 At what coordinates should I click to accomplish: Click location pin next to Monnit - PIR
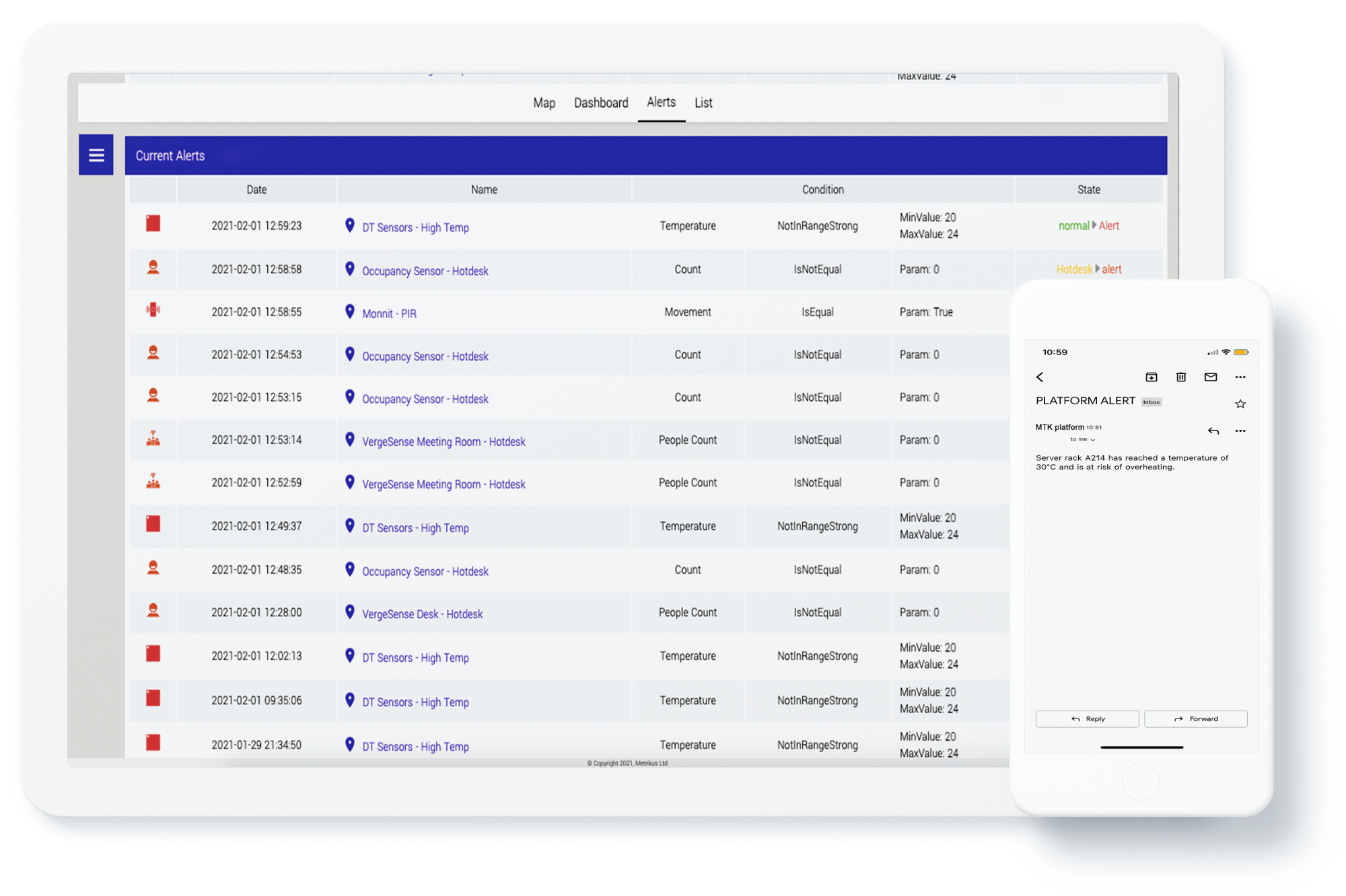pyautogui.click(x=349, y=311)
